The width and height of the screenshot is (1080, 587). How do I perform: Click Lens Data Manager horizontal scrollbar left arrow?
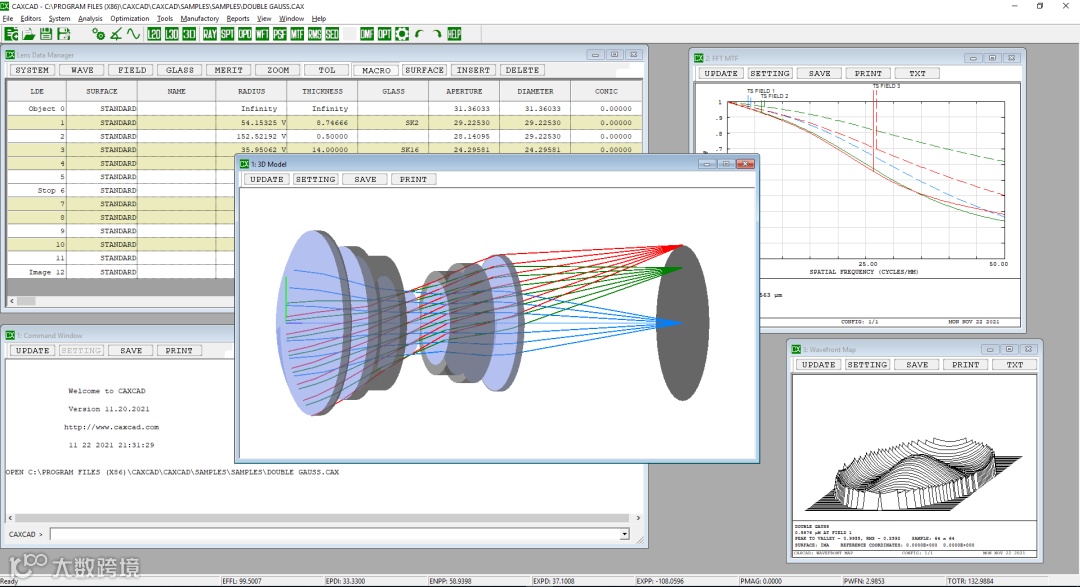tap(12, 301)
